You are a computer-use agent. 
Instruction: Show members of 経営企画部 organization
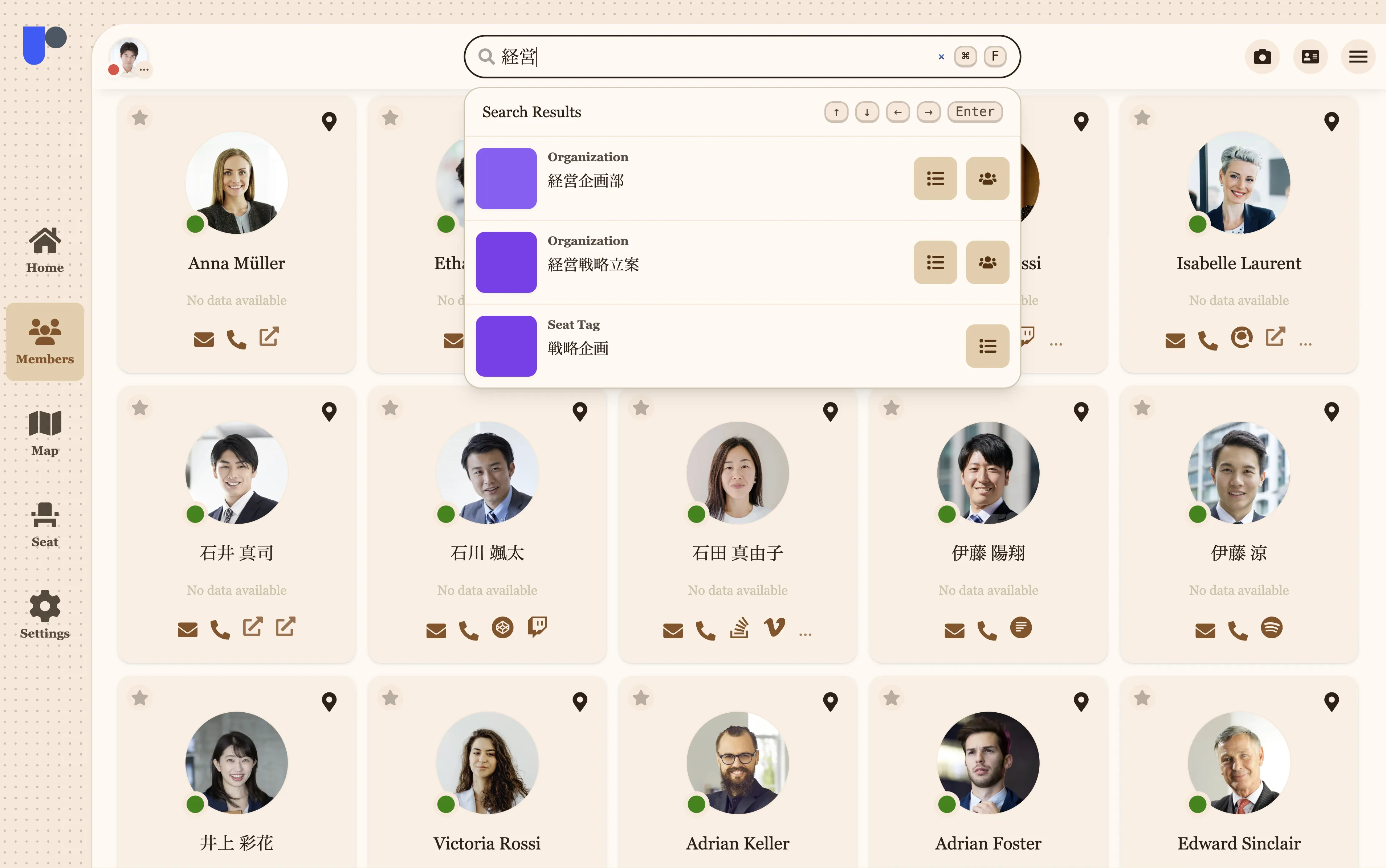[987, 179]
